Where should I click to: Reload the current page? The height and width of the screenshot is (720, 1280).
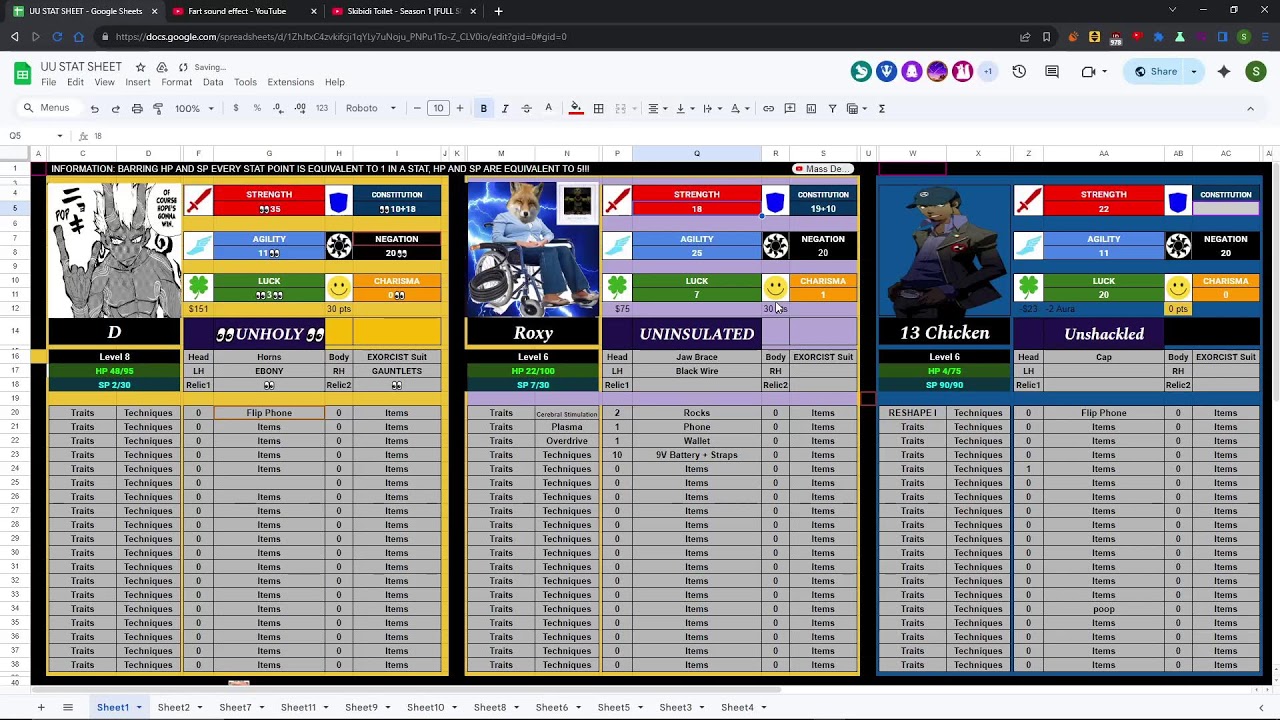coord(57,37)
